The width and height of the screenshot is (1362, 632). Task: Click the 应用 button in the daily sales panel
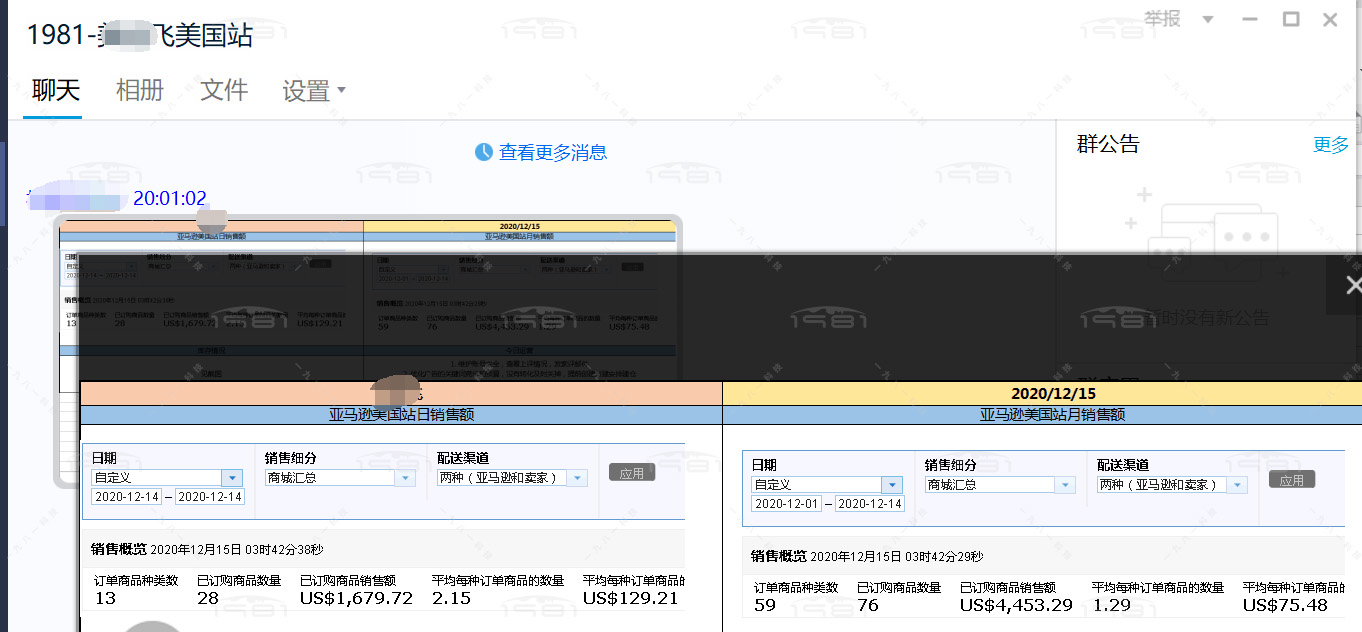[632, 473]
